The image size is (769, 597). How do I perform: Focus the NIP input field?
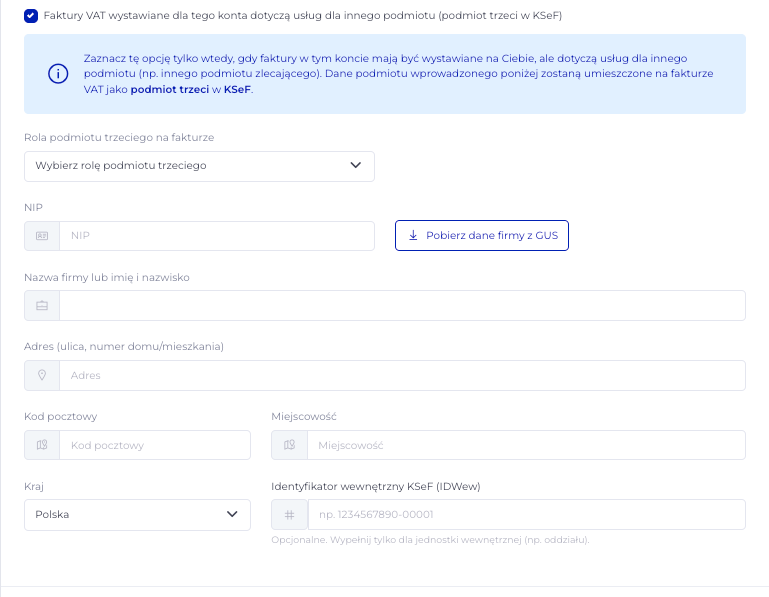tap(216, 236)
